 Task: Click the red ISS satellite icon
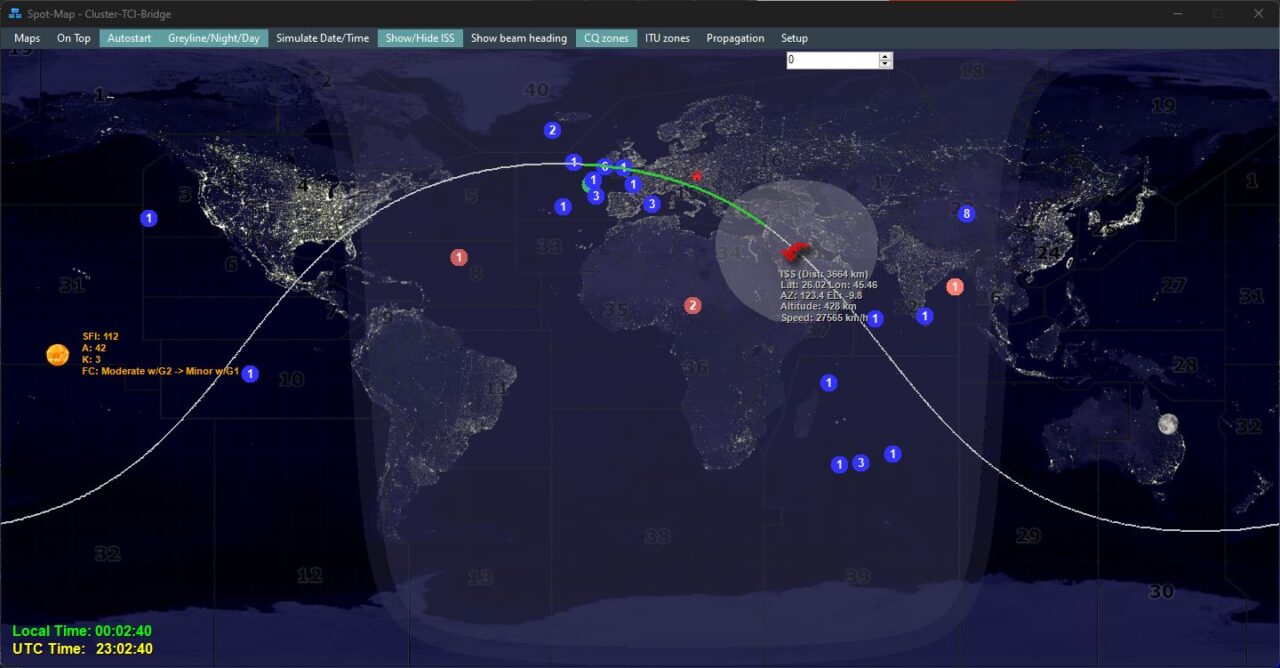796,250
